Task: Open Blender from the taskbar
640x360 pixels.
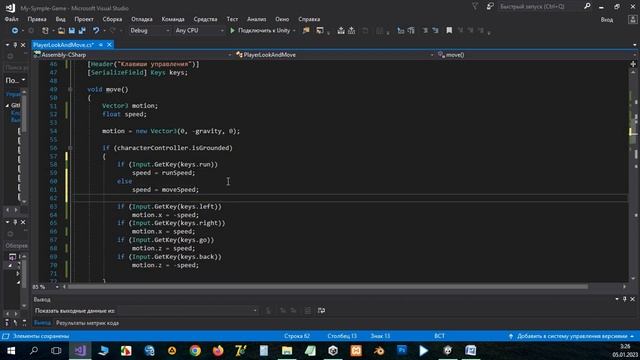Action: point(379,351)
